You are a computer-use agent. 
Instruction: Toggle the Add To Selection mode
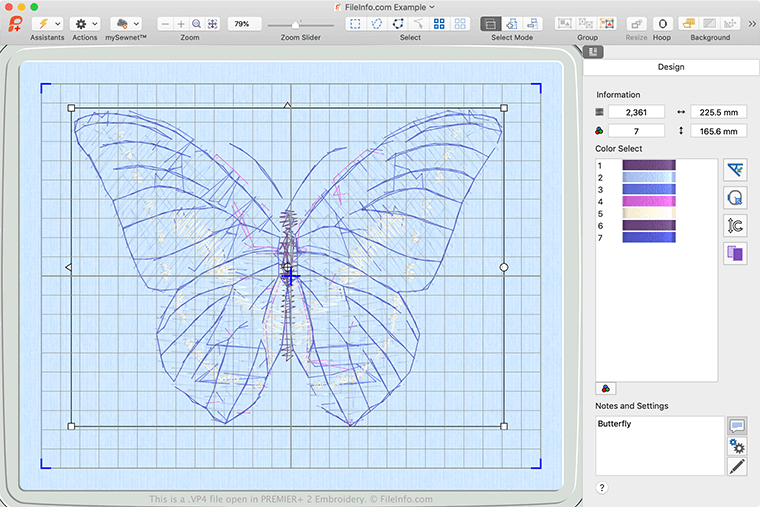512,24
